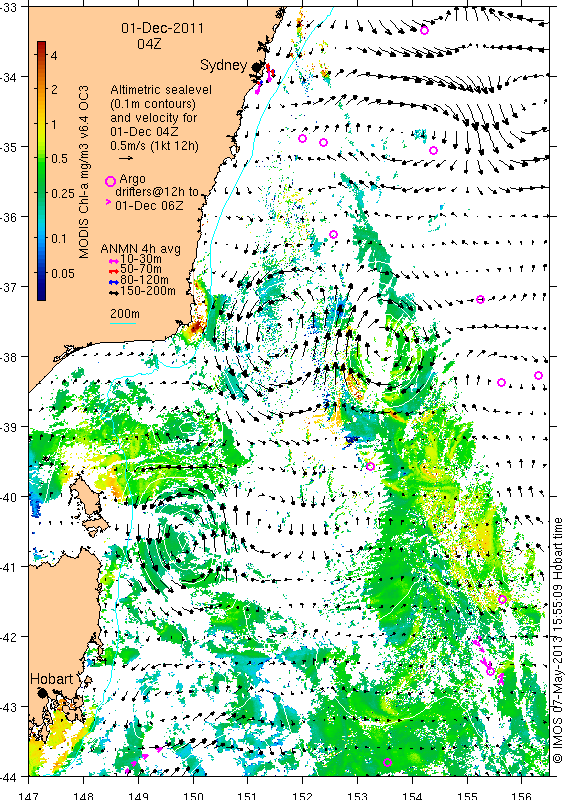
Task: Click the 'Altimetric sealevel' legend text
Action: (x=161, y=90)
